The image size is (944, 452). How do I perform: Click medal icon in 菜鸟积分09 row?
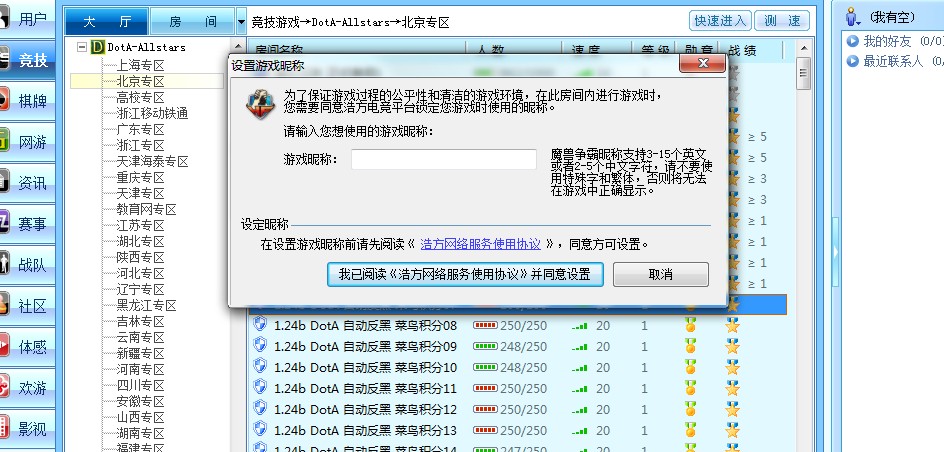tap(691, 346)
